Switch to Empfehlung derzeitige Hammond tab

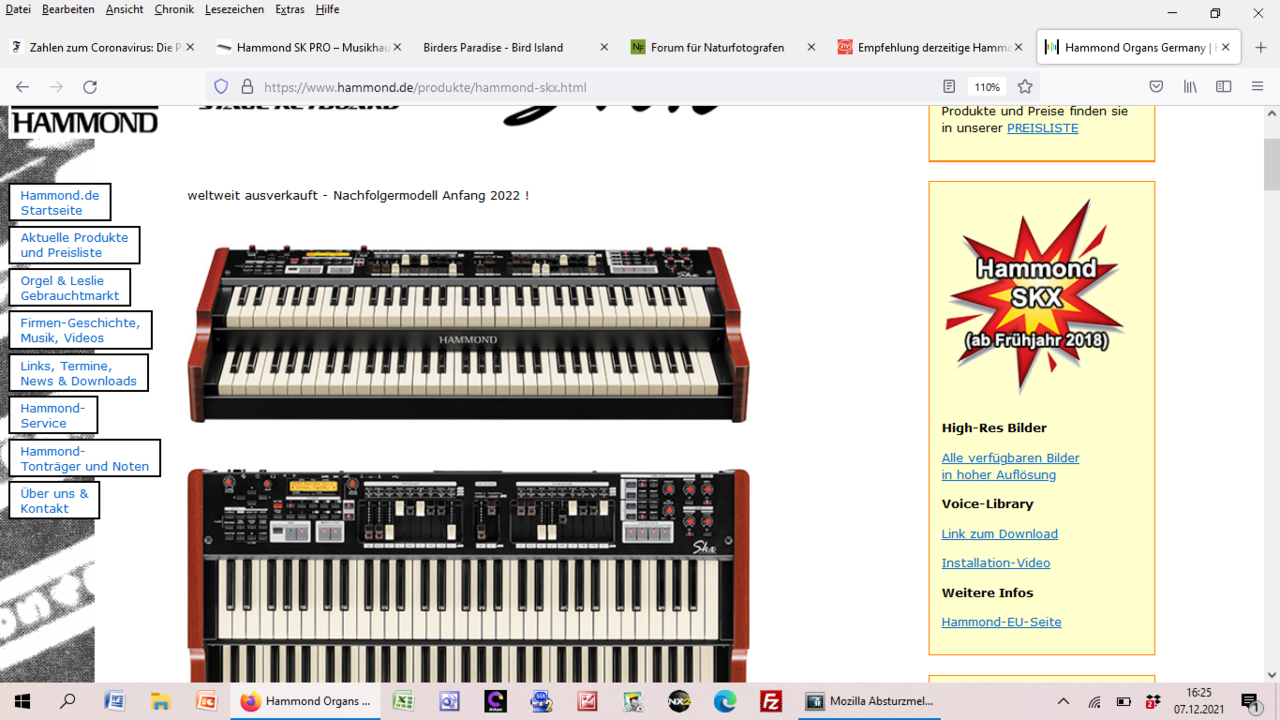tap(931, 47)
